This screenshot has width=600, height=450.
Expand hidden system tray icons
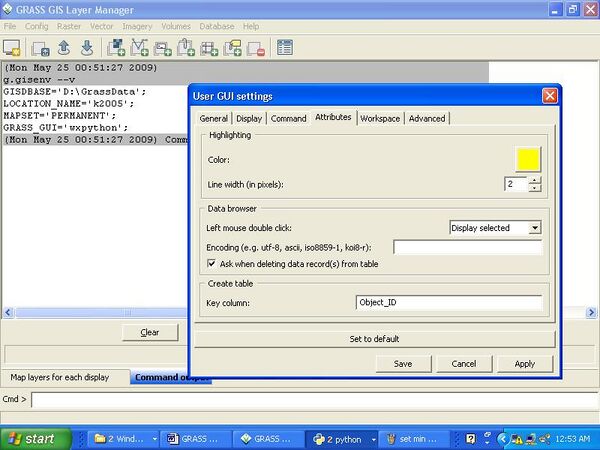[x=502, y=439]
